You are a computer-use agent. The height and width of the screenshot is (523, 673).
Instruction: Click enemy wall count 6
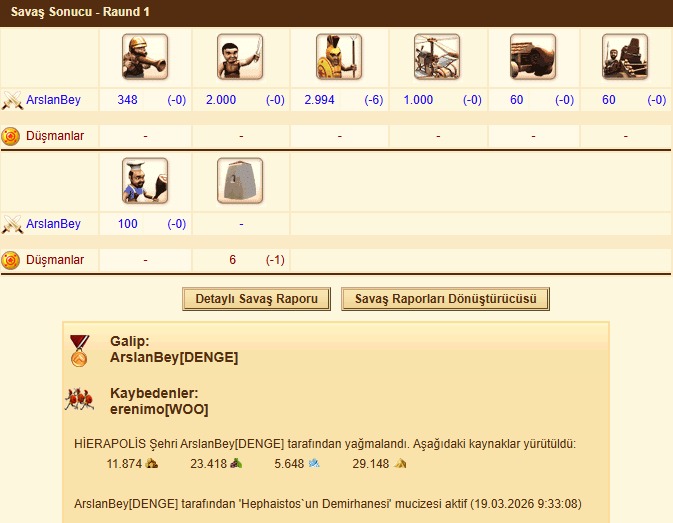(232, 260)
